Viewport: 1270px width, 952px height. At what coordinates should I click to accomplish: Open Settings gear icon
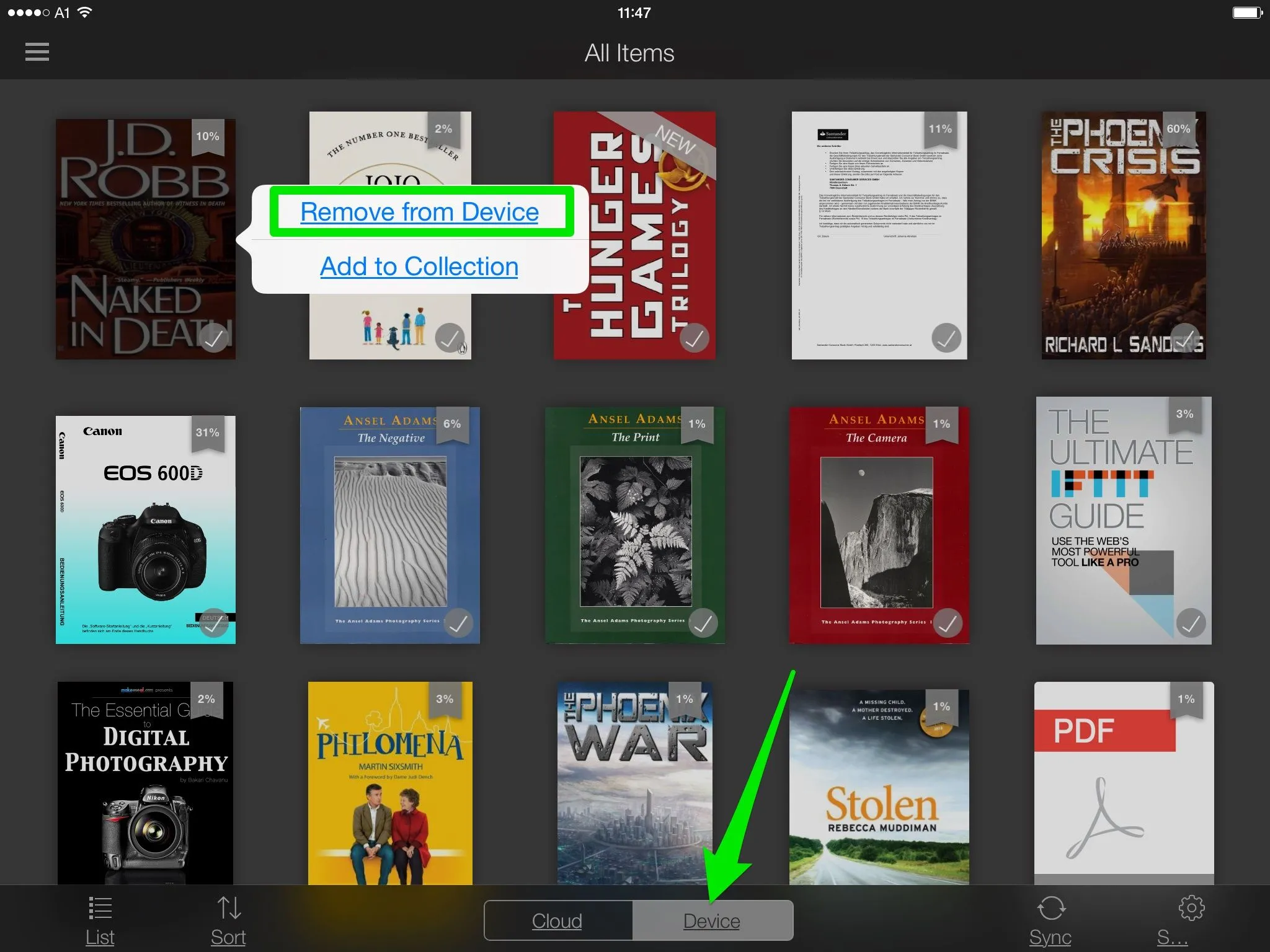1191,909
